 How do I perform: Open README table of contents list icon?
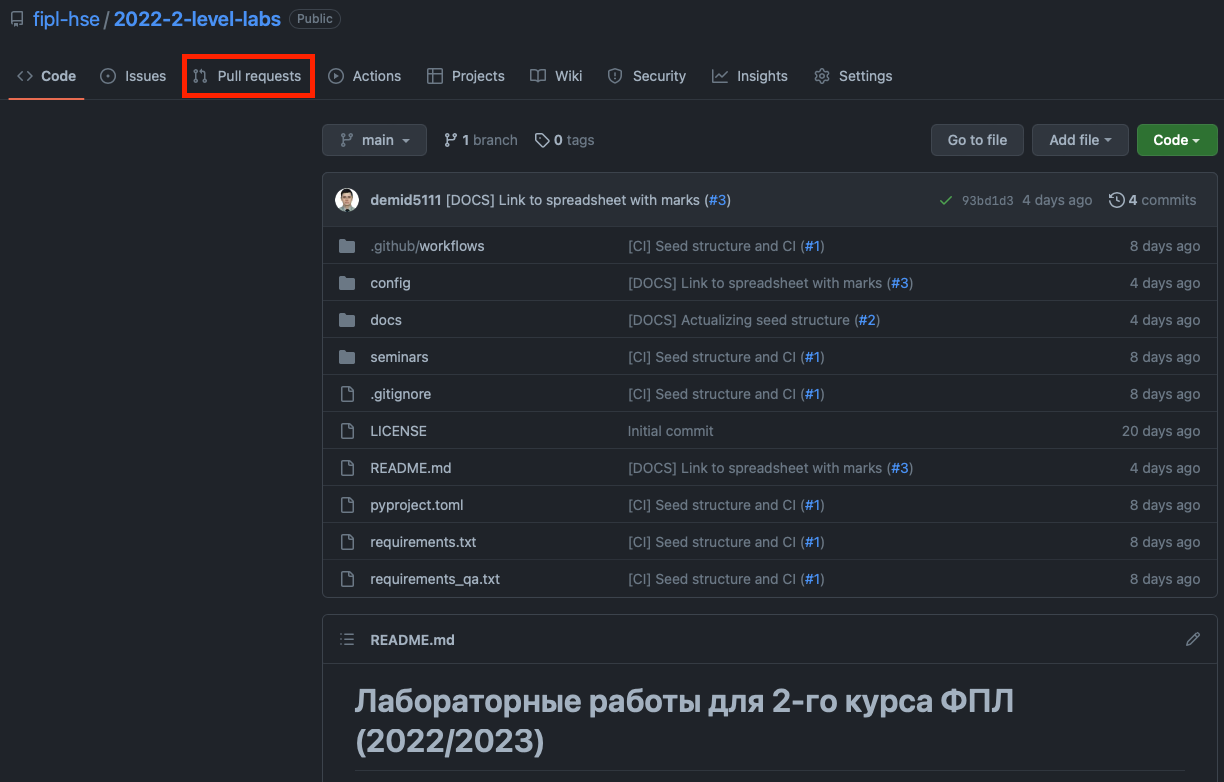tap(347, 639)
